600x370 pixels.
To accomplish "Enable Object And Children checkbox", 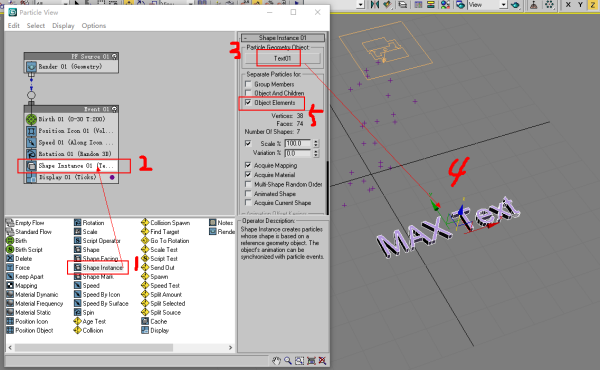I will coord(248,93).
